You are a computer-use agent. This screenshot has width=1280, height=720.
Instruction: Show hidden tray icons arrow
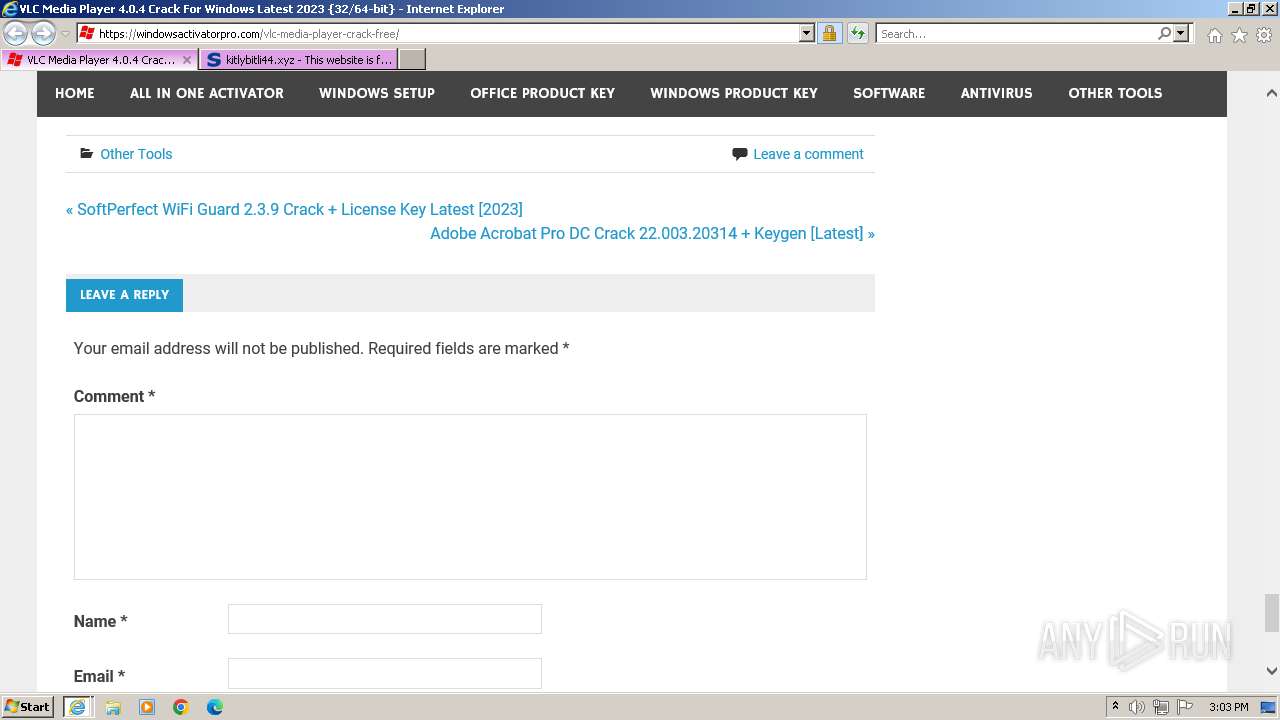1116,707
